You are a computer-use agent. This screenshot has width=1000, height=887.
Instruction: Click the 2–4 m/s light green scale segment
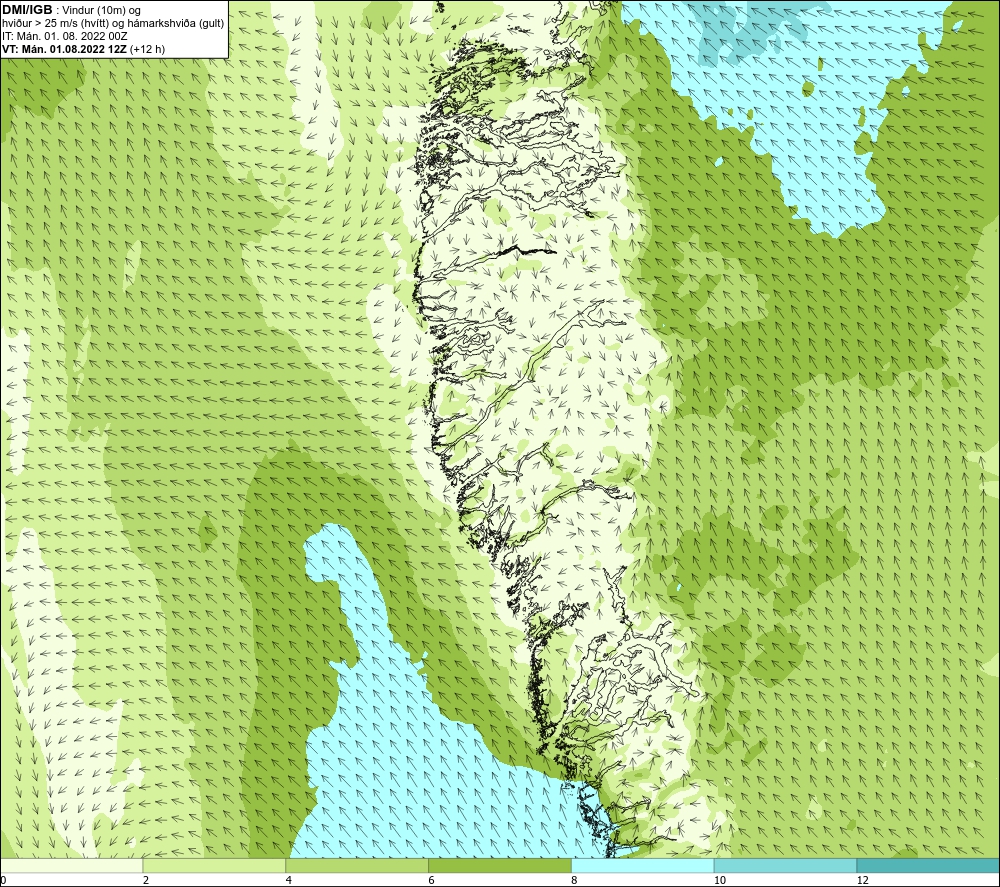214,865
